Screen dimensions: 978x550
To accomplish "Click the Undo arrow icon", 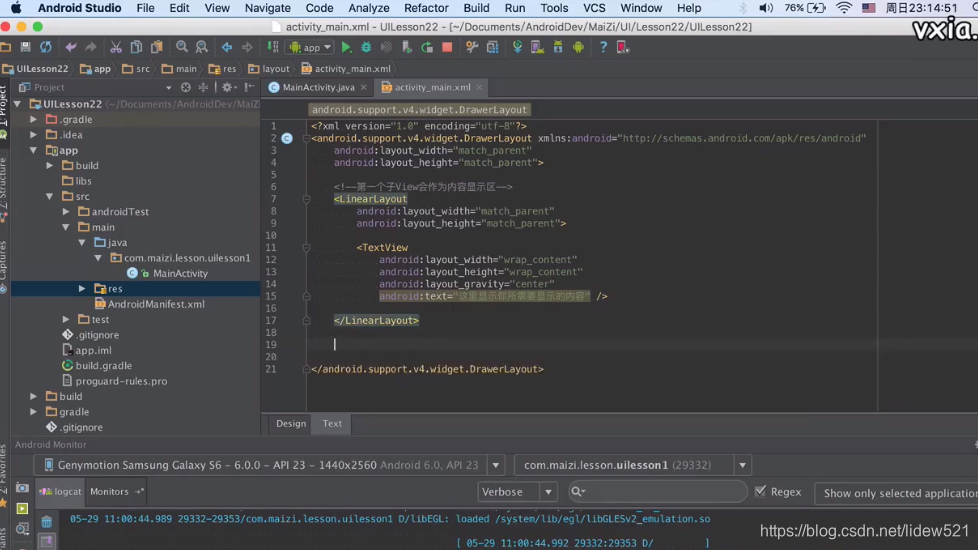I will point(71,47).
